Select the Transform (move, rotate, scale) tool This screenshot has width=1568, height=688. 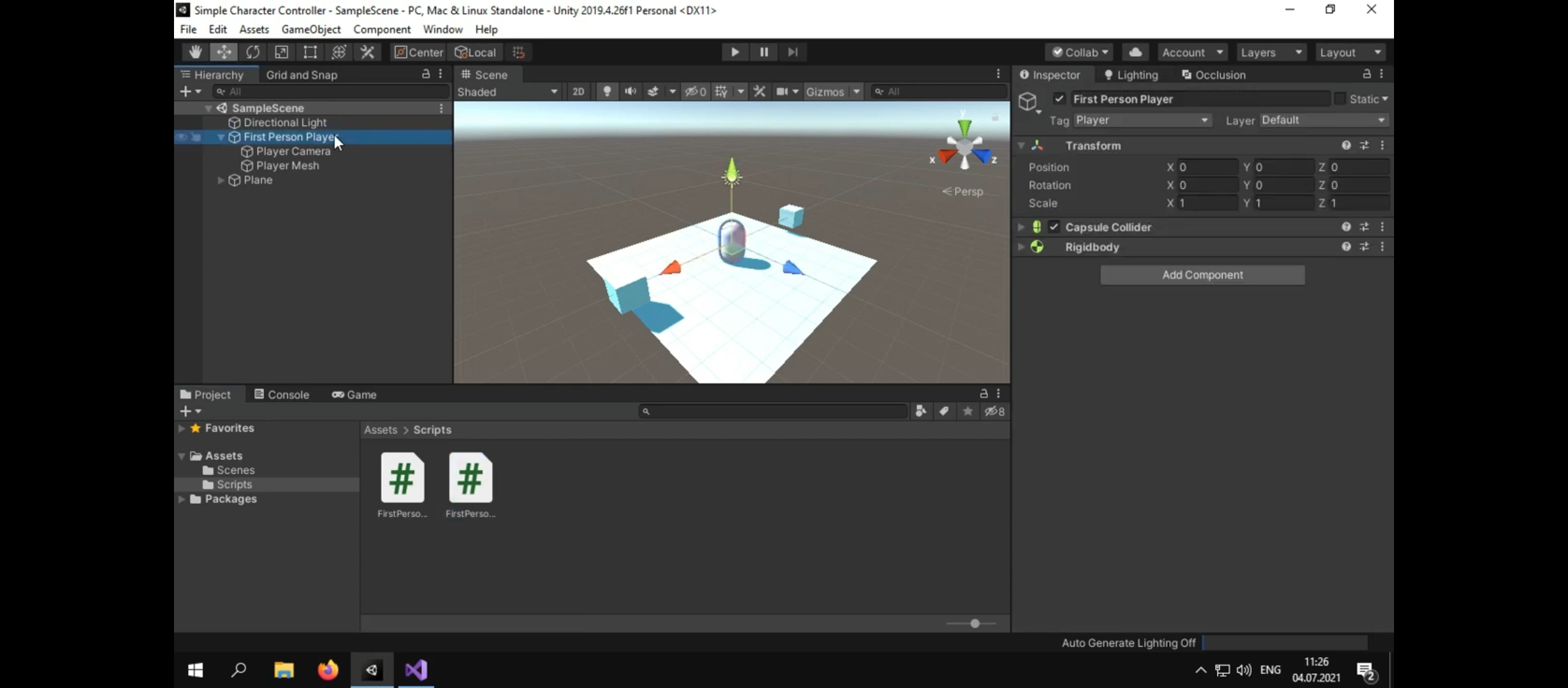click(x=339, y=52)
